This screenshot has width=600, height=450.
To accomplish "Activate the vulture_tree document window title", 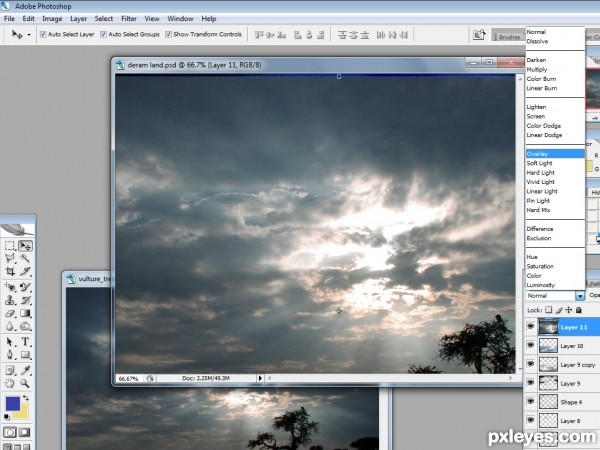I will tap(94, 279).
